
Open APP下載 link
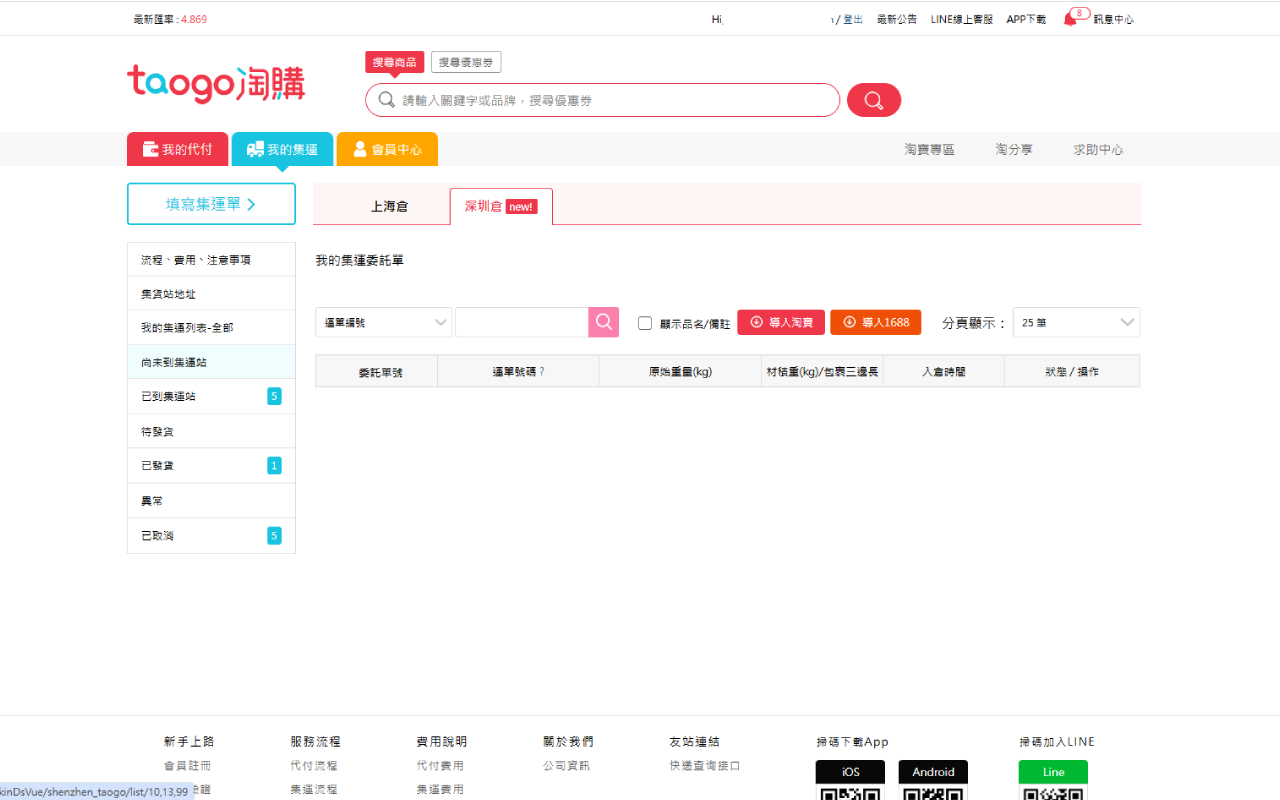click(x=1026, y=19)
